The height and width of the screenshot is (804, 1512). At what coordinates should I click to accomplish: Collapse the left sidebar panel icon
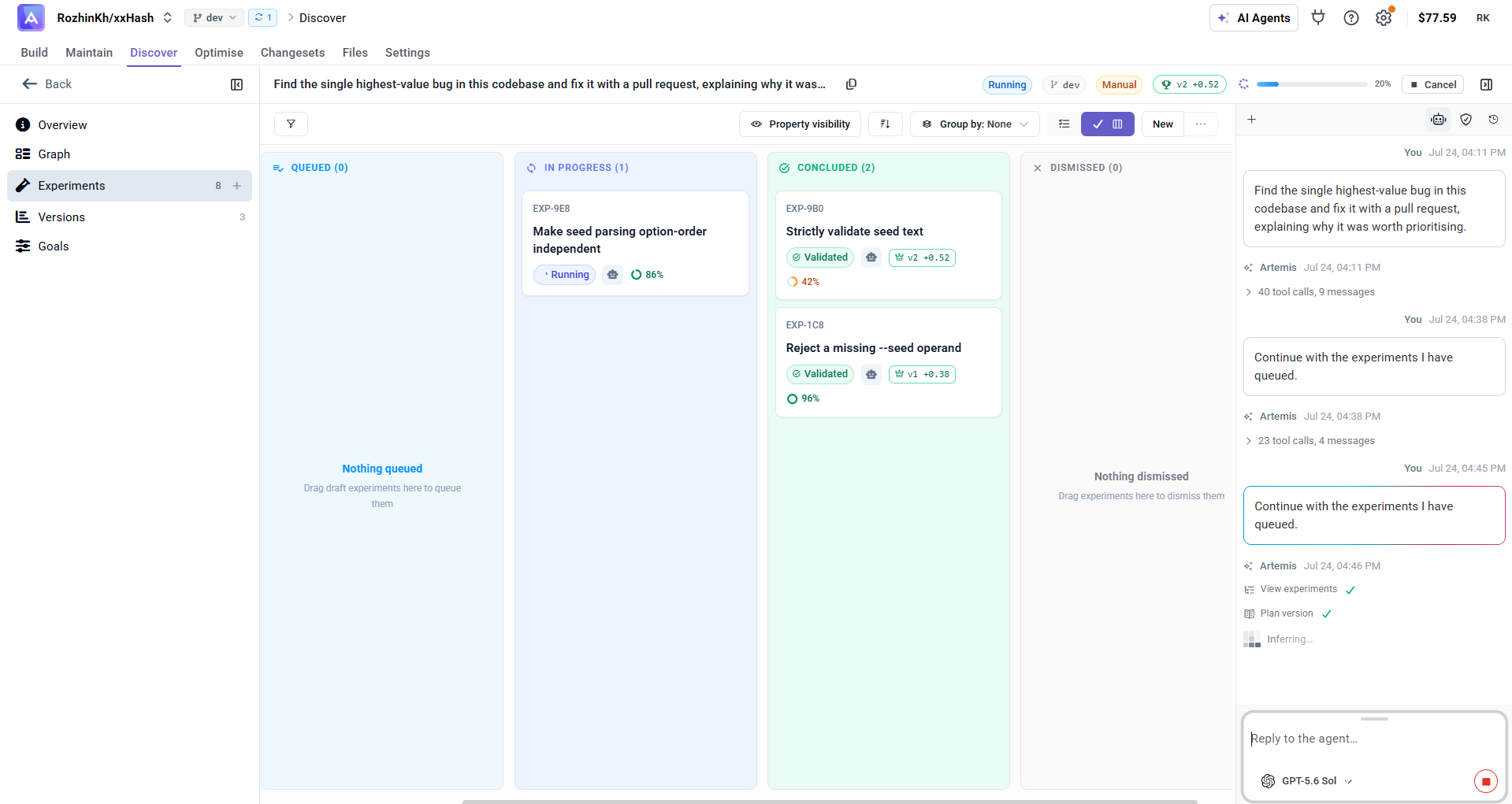pos(236,84)
